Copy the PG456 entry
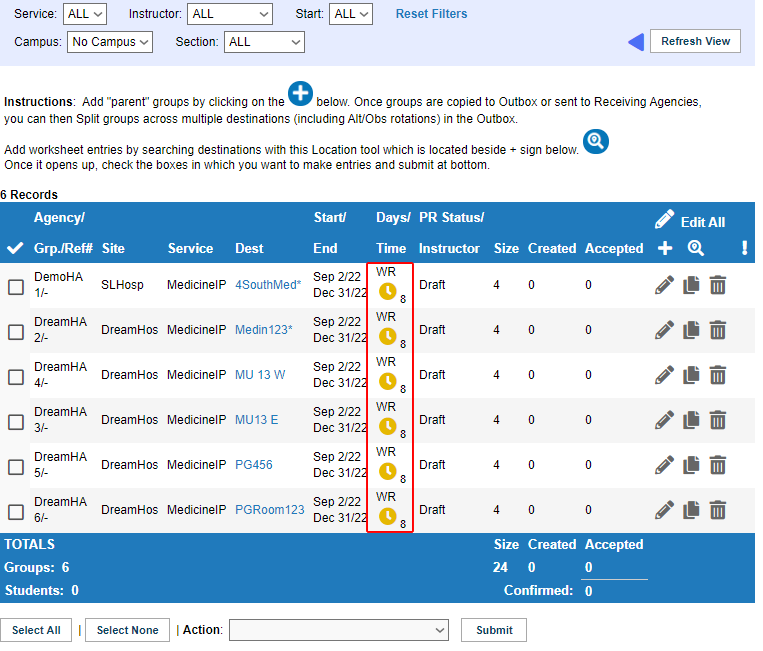The height and width of the screenshot is (651, 763). 691,465
